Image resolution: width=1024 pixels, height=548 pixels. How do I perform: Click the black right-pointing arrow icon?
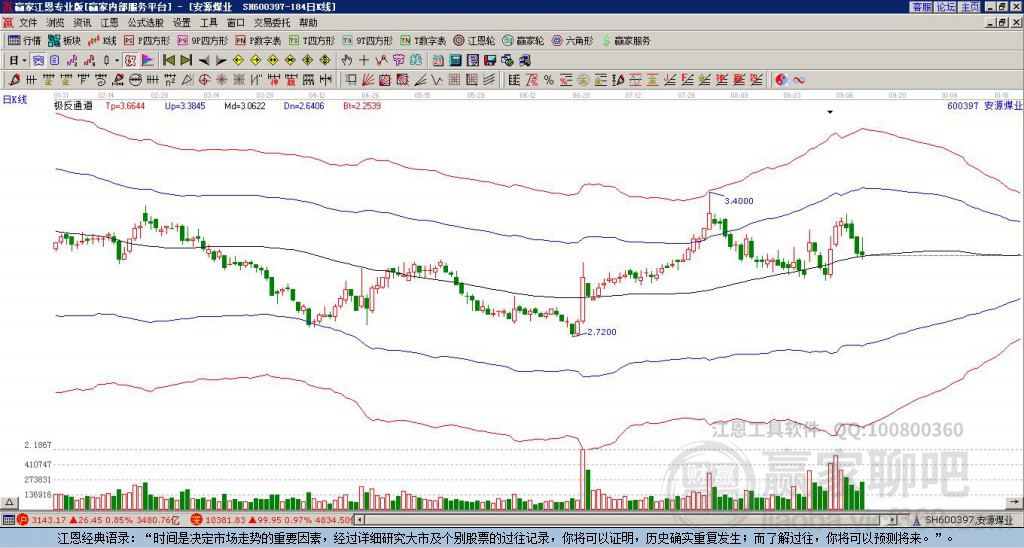pos(221,61)
